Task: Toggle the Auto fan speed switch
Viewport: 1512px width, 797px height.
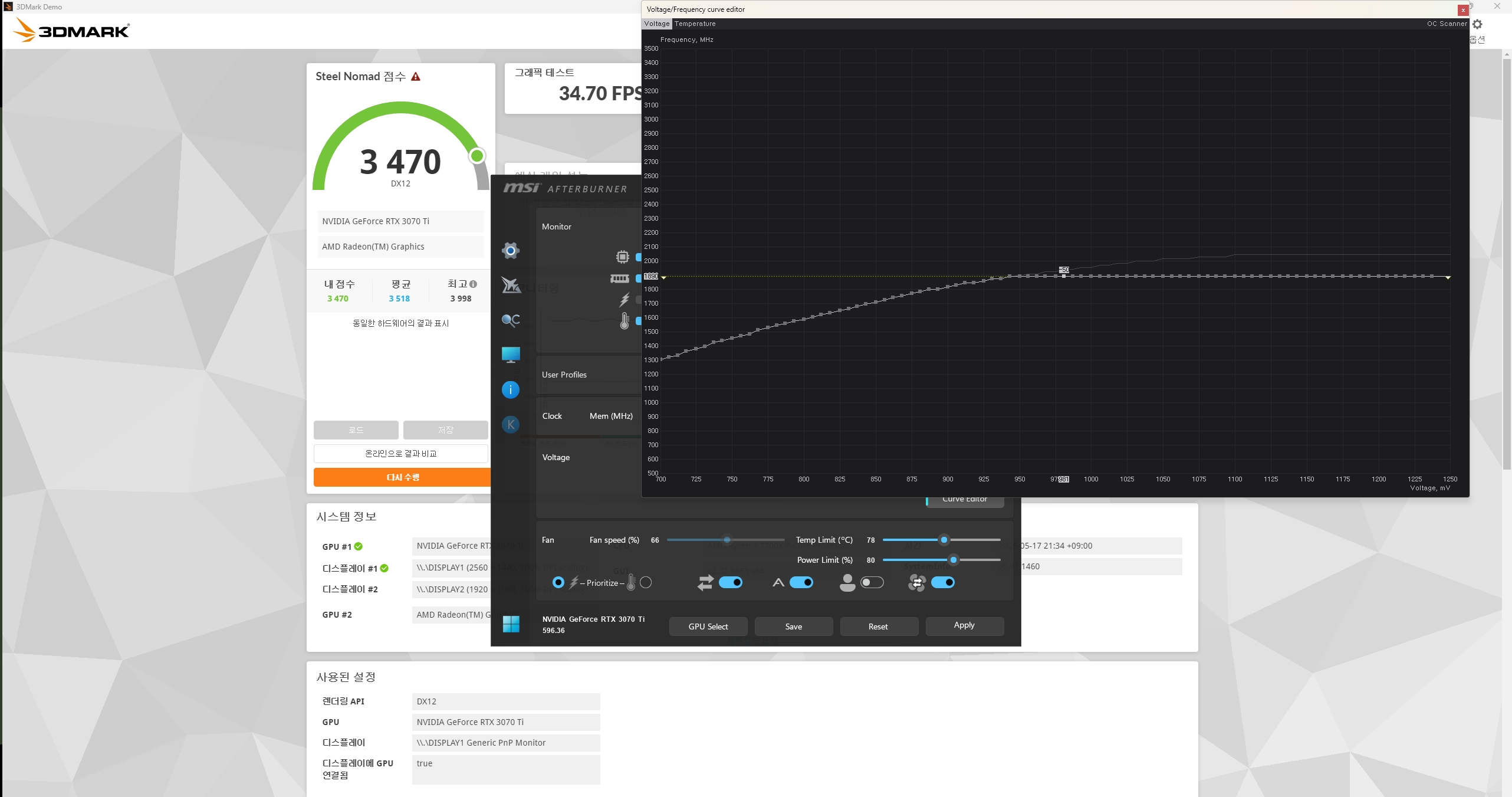Action: [801, 583]
